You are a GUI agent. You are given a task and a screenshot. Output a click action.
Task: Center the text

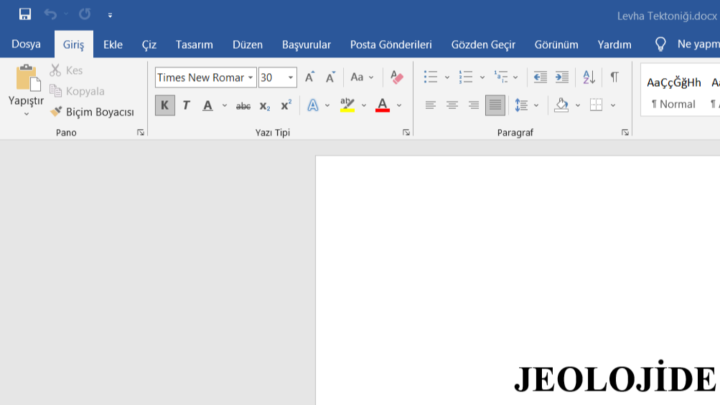point(452,105)
